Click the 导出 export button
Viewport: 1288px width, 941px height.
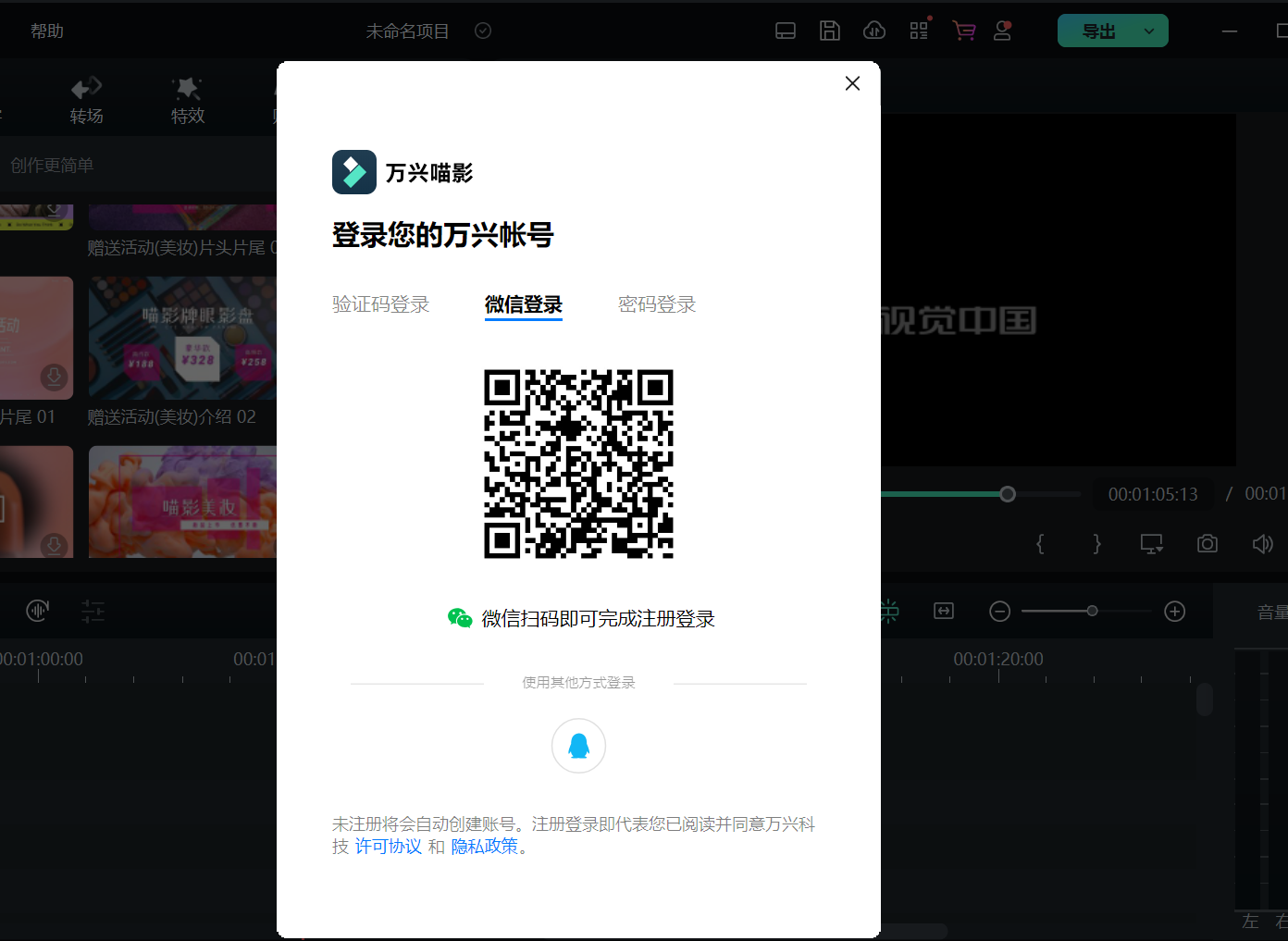point(1098,31)
